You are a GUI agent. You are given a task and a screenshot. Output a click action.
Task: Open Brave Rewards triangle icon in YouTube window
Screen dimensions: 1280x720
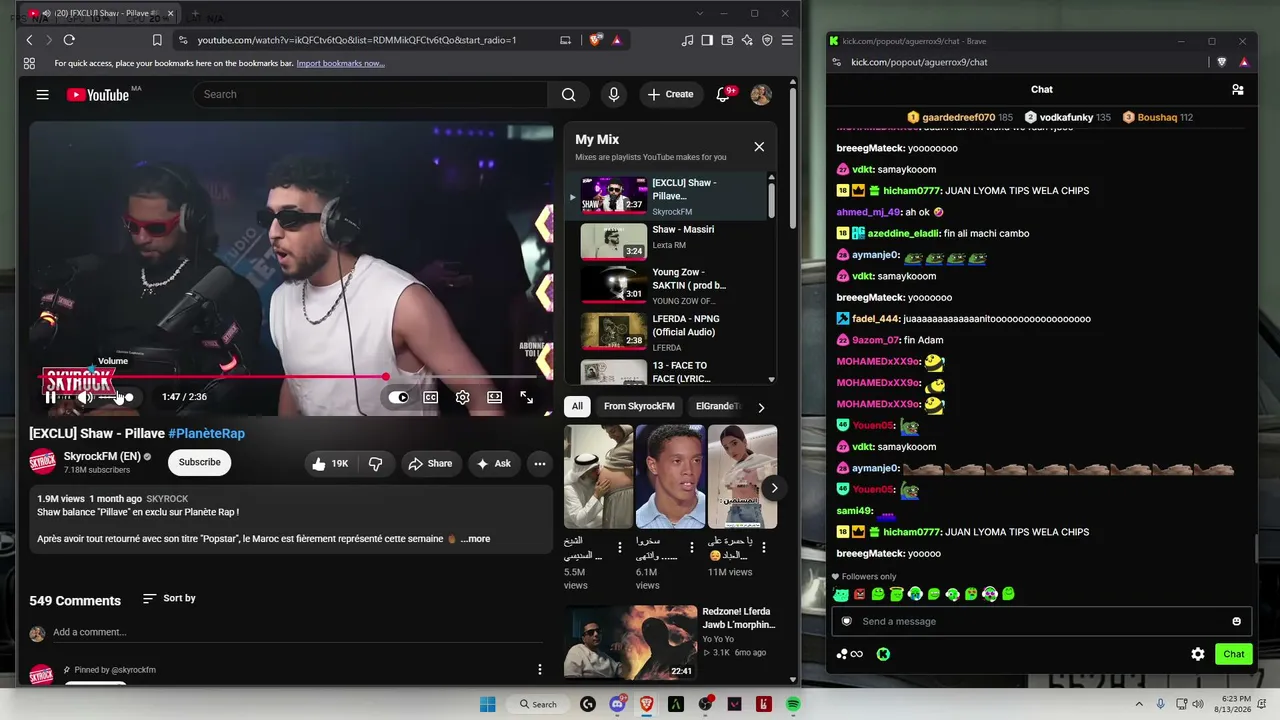616,40
